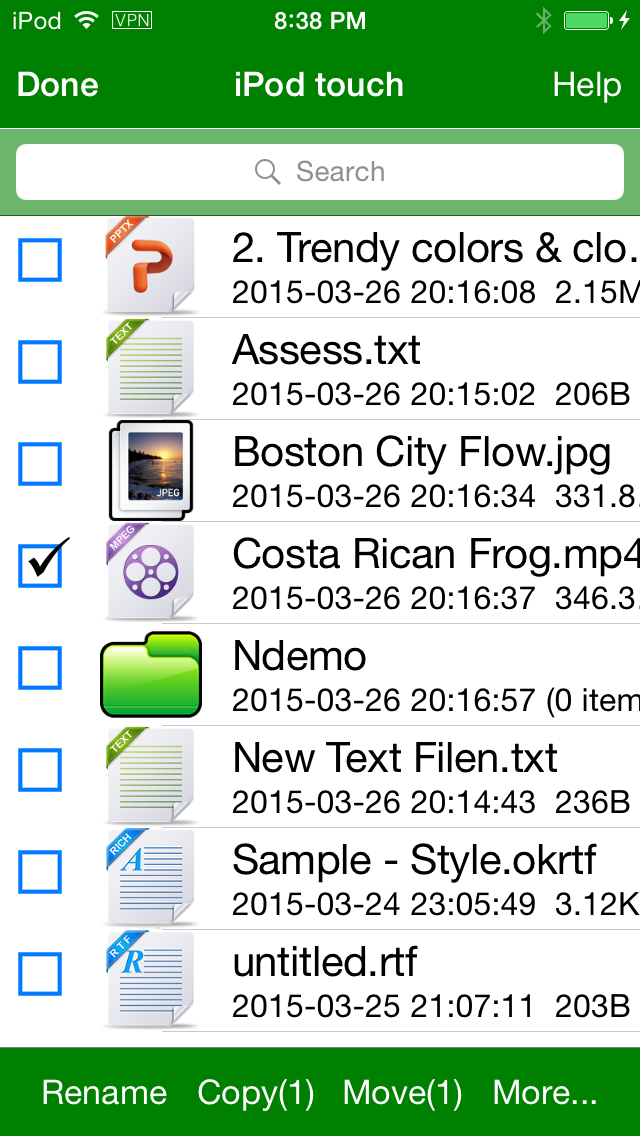Uncheck the Costa Rican Frog.mp4 checkbox
The image size is (640, 1136).
40,566
